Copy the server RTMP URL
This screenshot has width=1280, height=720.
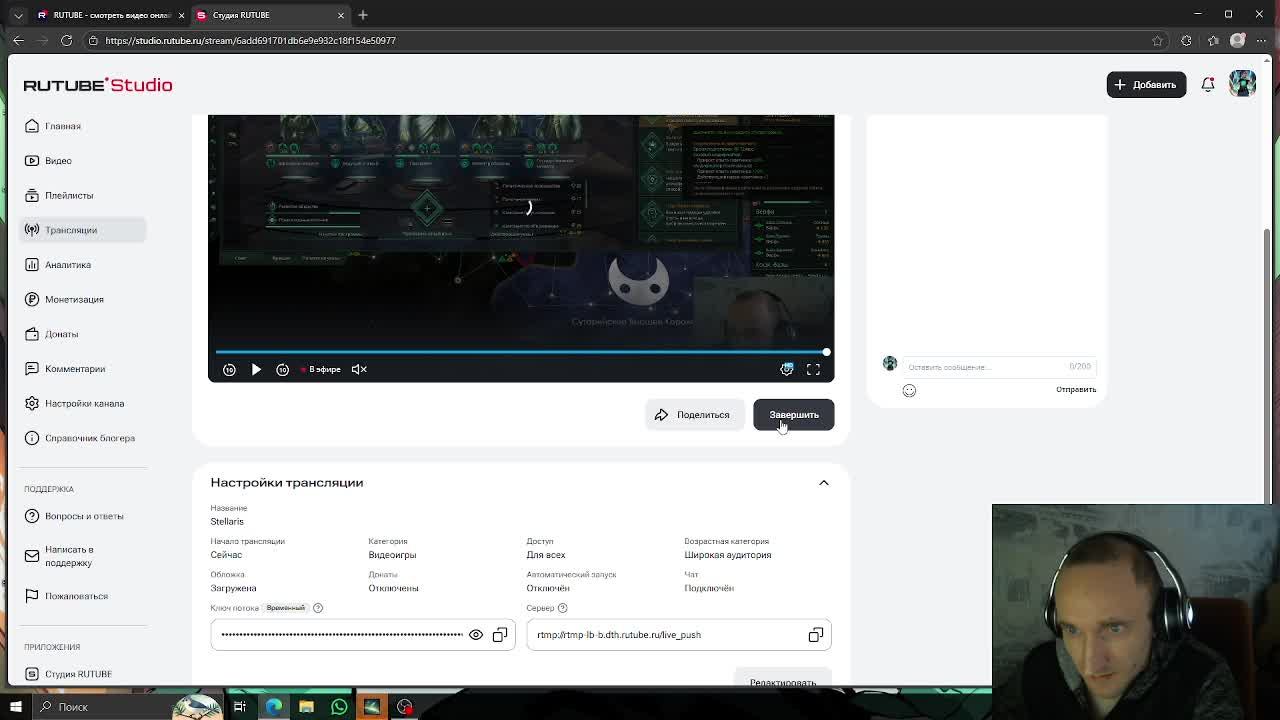[x=816, y=635]
